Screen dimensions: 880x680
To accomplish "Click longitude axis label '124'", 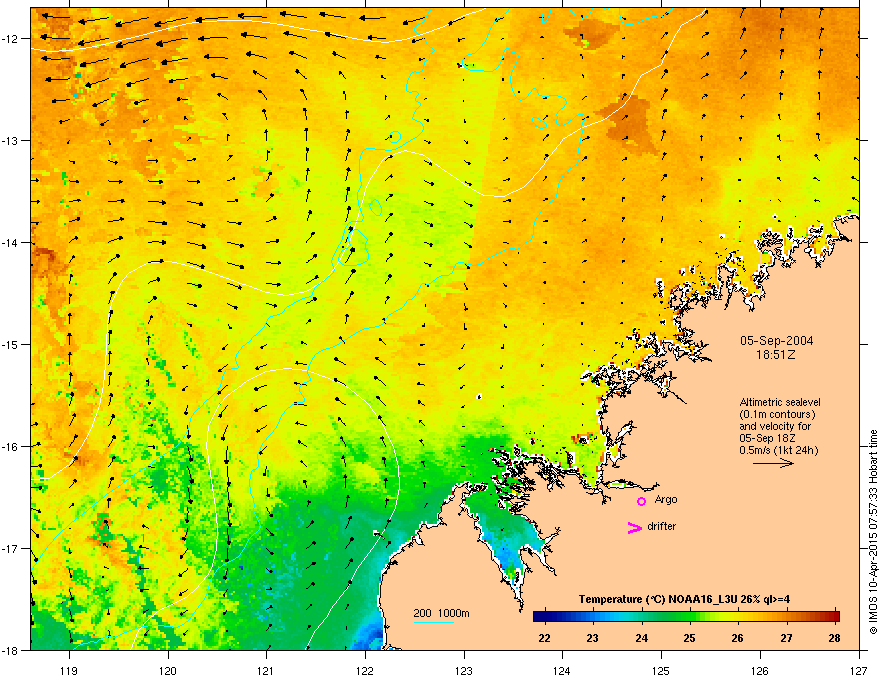I will 562,670.
